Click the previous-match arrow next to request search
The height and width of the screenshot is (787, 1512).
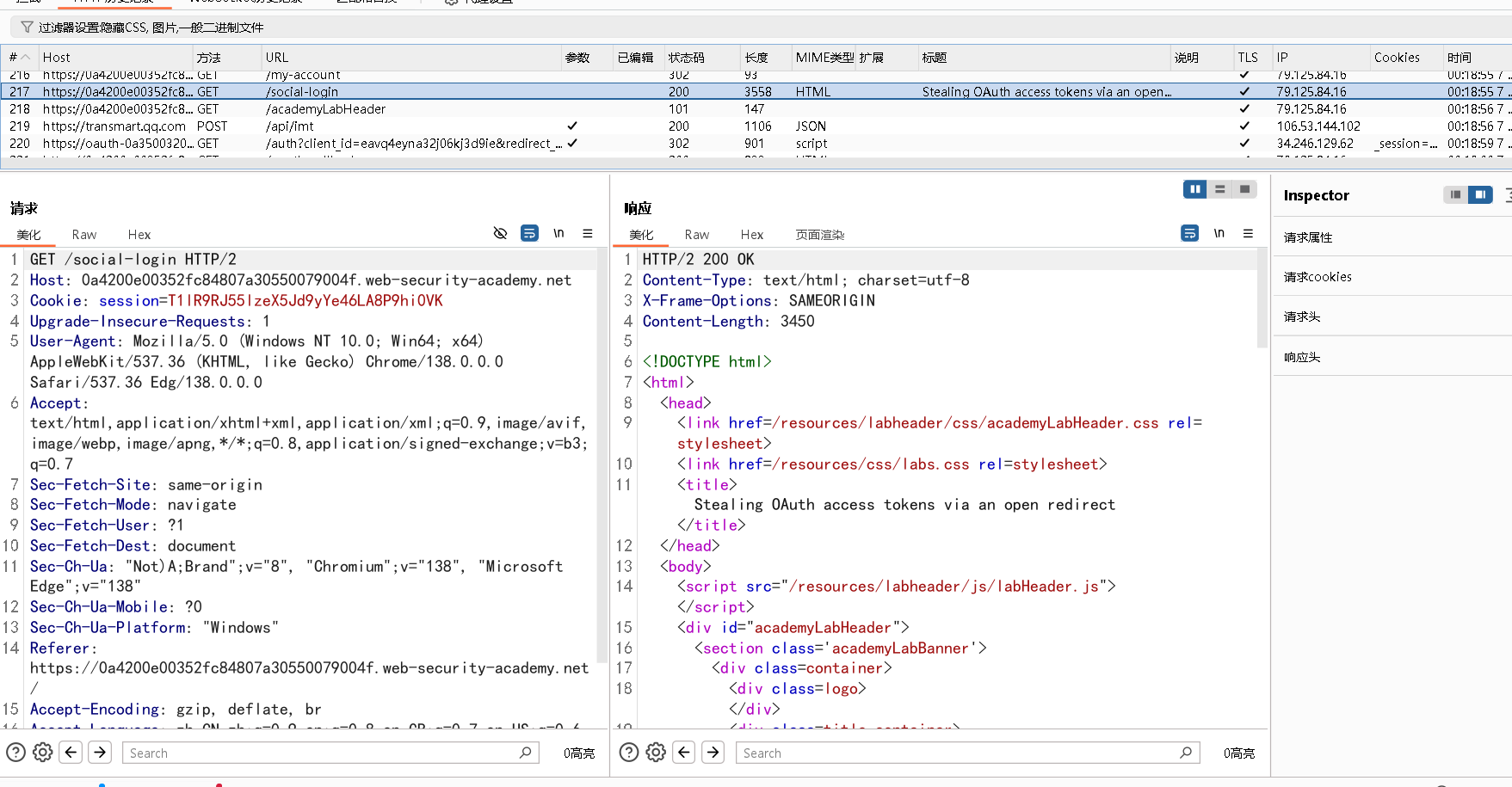(x=71, y=752)
